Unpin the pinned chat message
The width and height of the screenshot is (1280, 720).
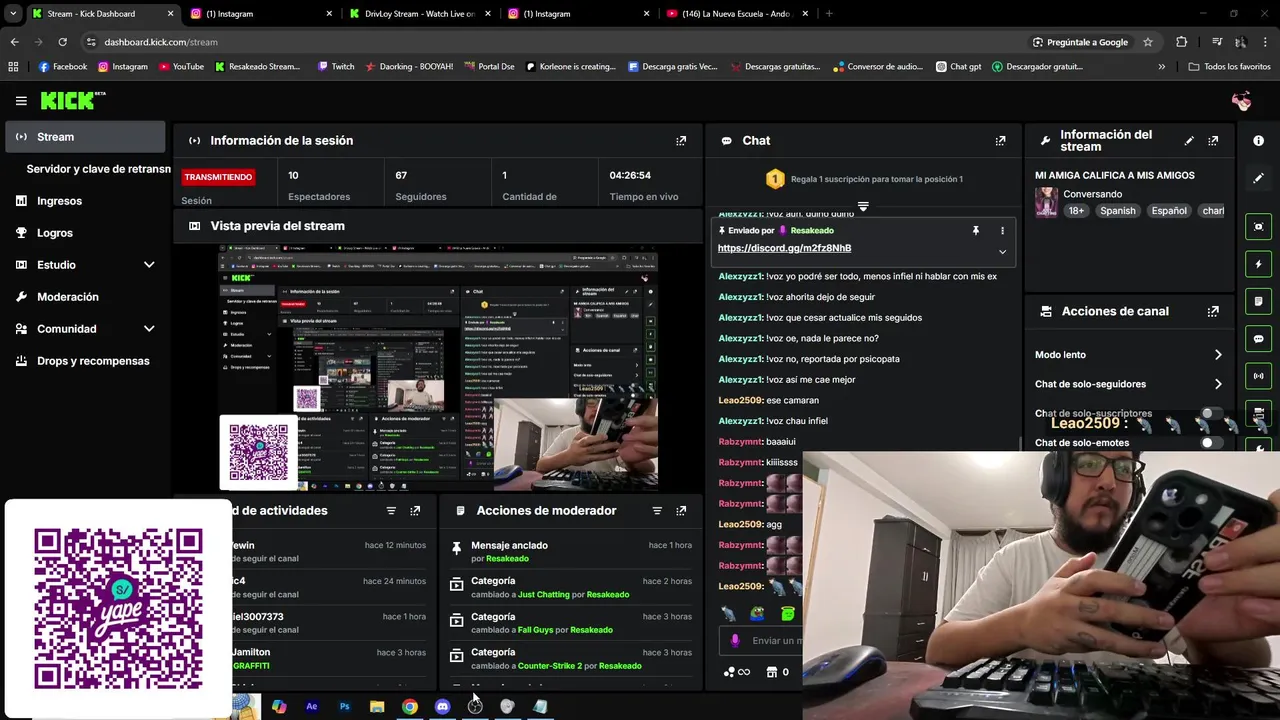click(x=976, y=231)
